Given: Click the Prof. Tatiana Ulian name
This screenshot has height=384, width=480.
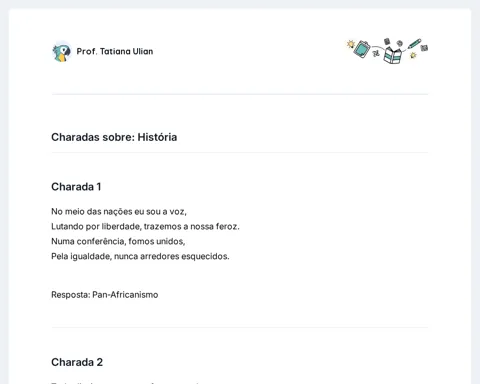Looking at the screenshot, I should click(115, 51).
